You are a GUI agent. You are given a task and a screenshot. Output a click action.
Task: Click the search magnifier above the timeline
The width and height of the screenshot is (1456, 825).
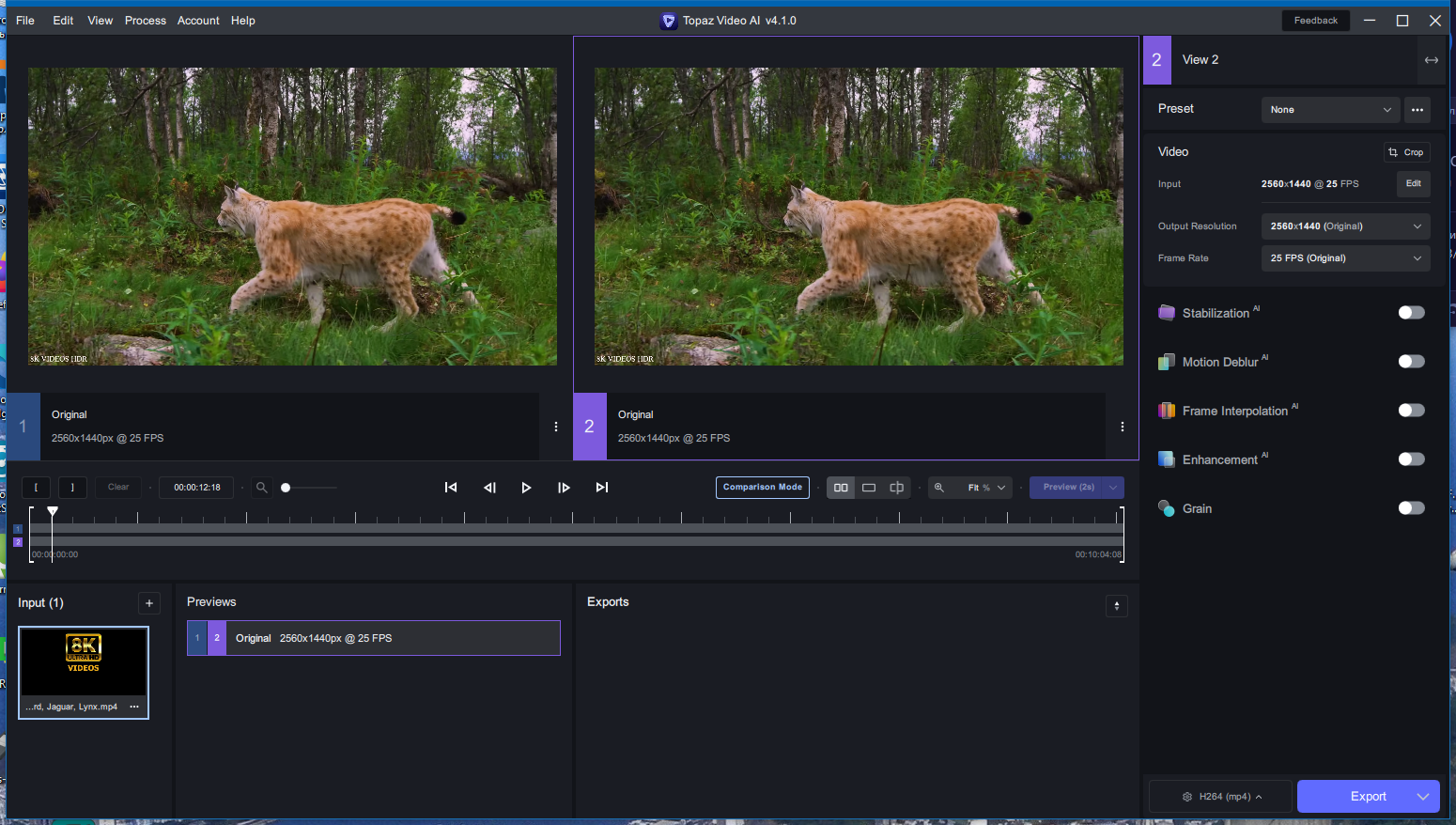click(x=261, y=487)
